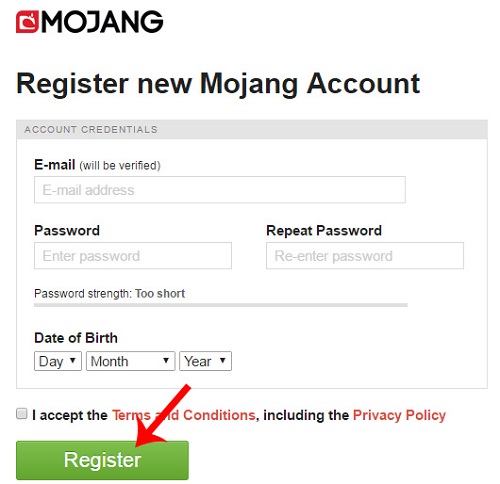
Task: Tick the accept terms checkbox
Action: pyautogui.click(x=22, y=414)
